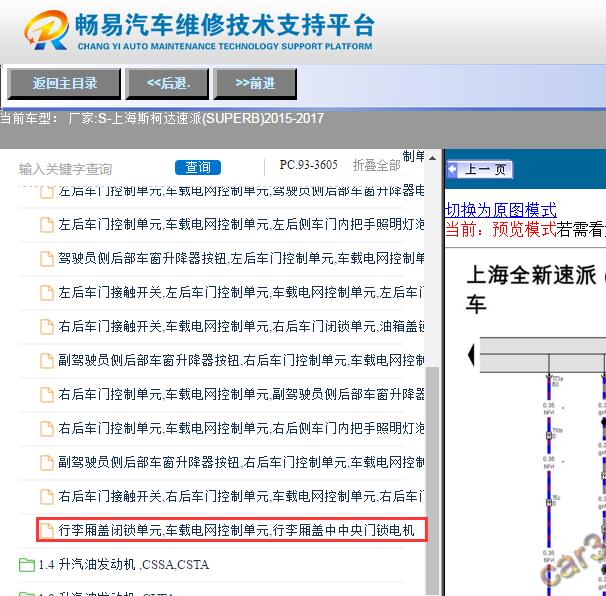This screenshot has width=606, height=596.
Task: Click document icon of 右后车门控制单元…副驾驶员侧后部车窗升降器 row
Action: pyautogui.click(x=47, y=395)
